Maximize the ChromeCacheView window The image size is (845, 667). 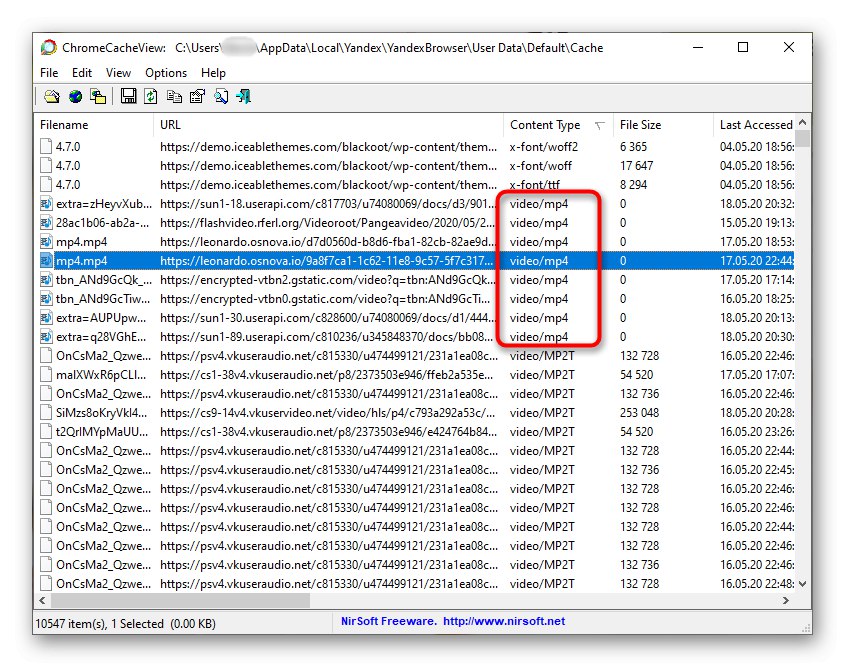[x=743, y=47]
